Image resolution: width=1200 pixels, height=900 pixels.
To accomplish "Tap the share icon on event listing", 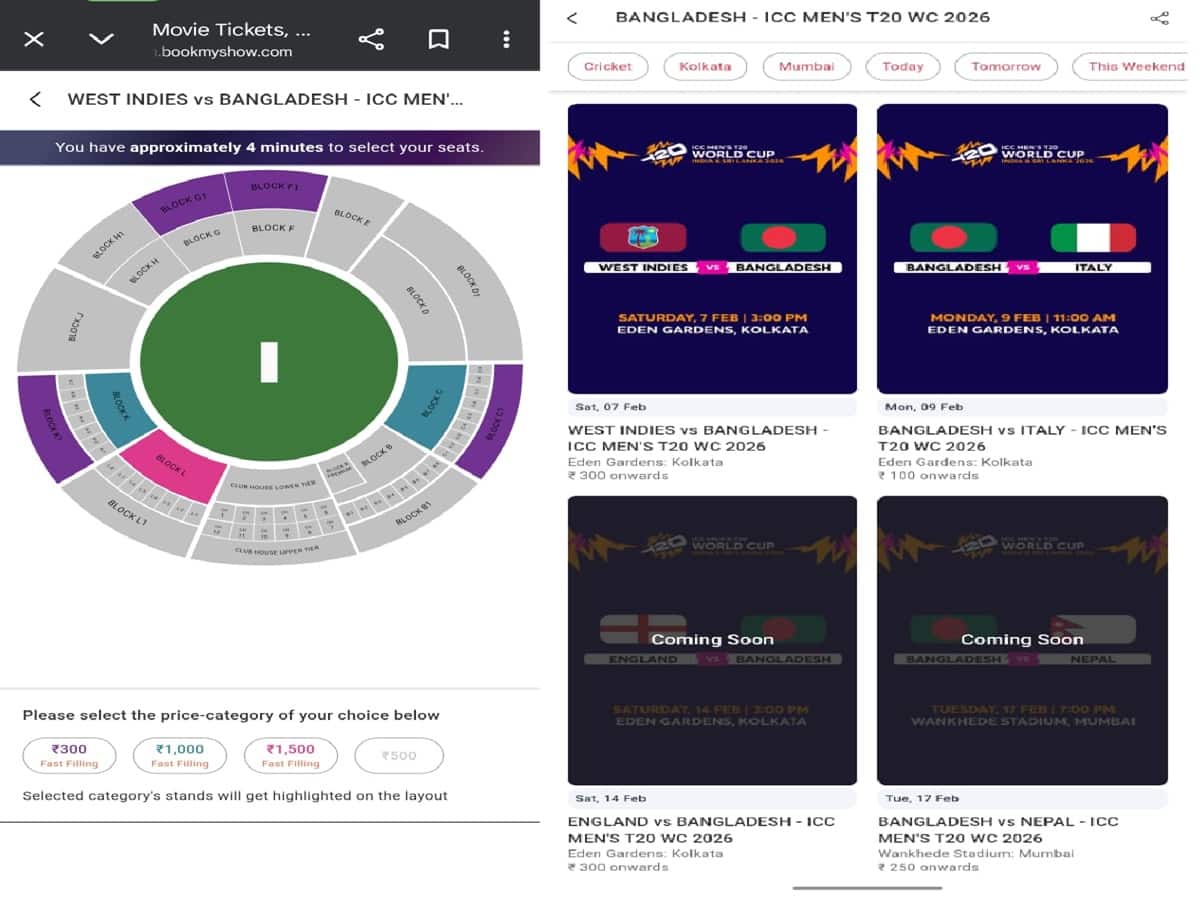I will point(1159,18).
